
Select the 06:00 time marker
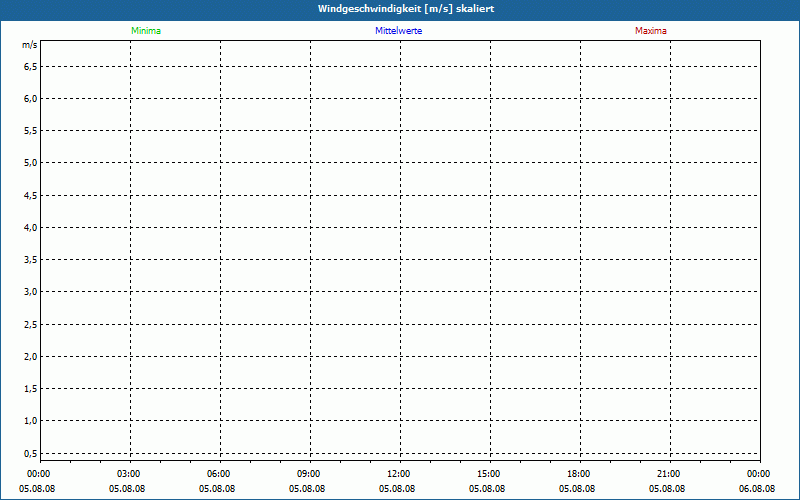click(x=219, y=474)
